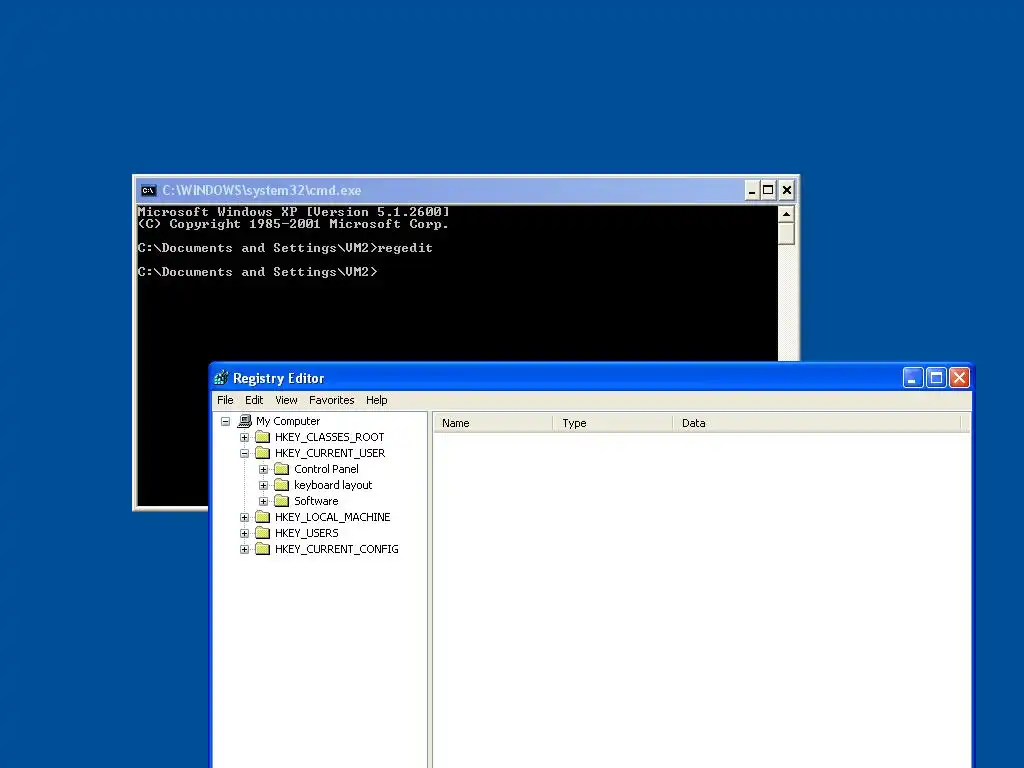The height and width of the screenshot is (768, 1024).
Task: Click the keyboard layout folder icon
Action: coord(281,485)
